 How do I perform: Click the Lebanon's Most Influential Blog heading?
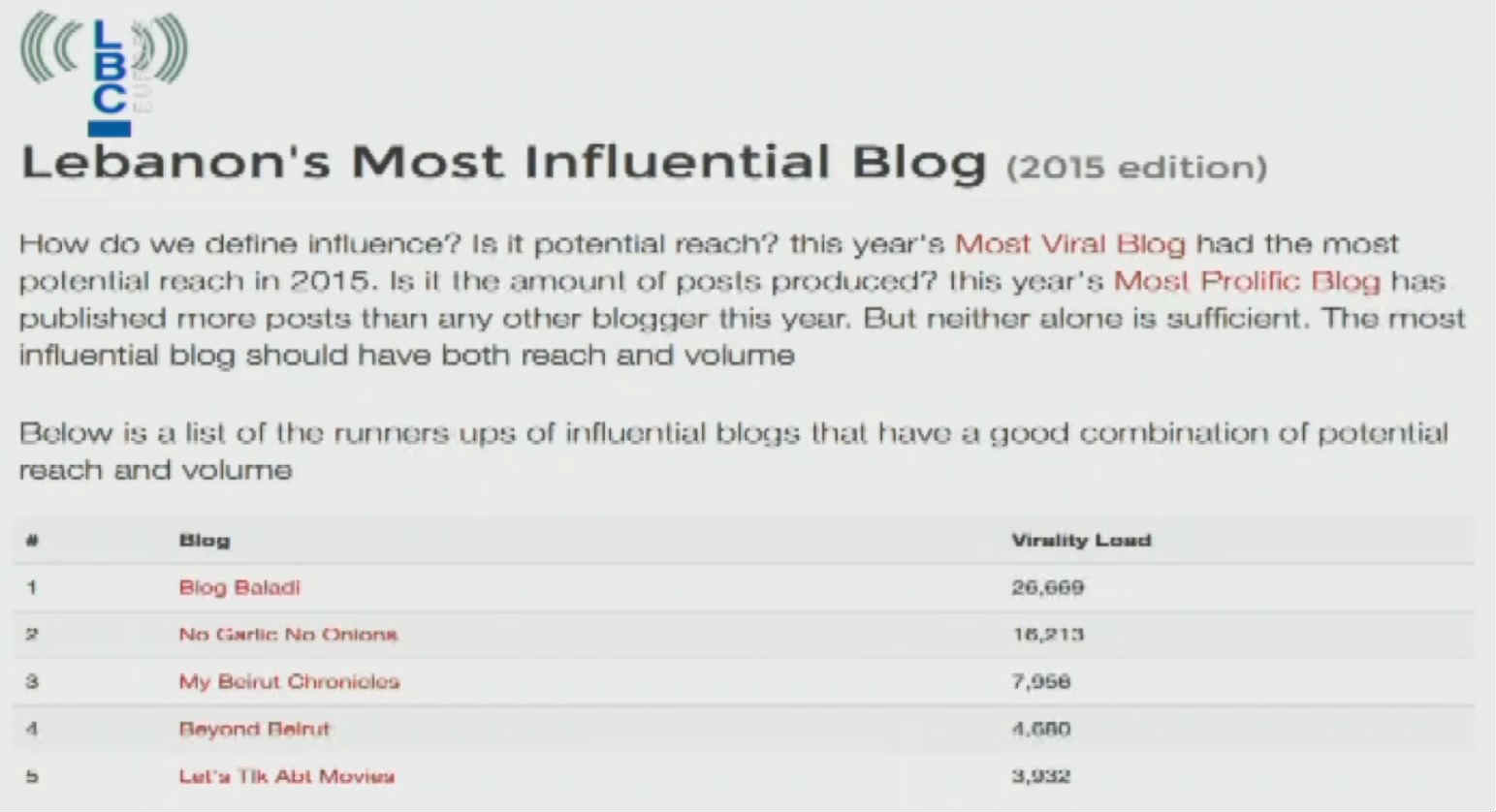[503, 163]
